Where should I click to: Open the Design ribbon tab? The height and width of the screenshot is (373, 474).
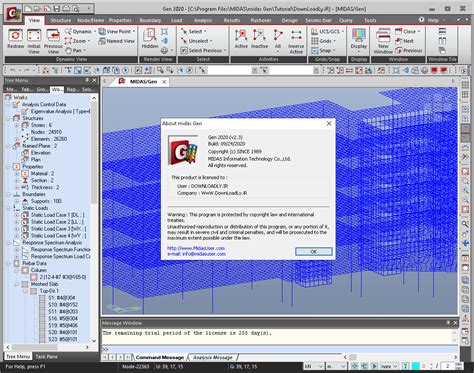click(289, 20)
